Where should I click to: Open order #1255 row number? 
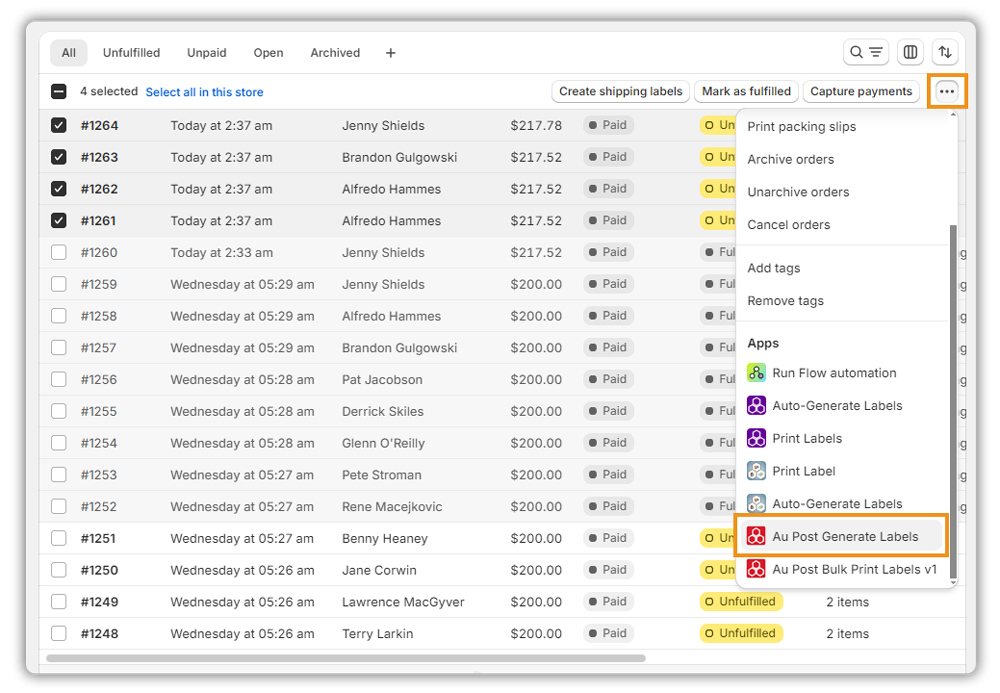(x=99, y=411)
